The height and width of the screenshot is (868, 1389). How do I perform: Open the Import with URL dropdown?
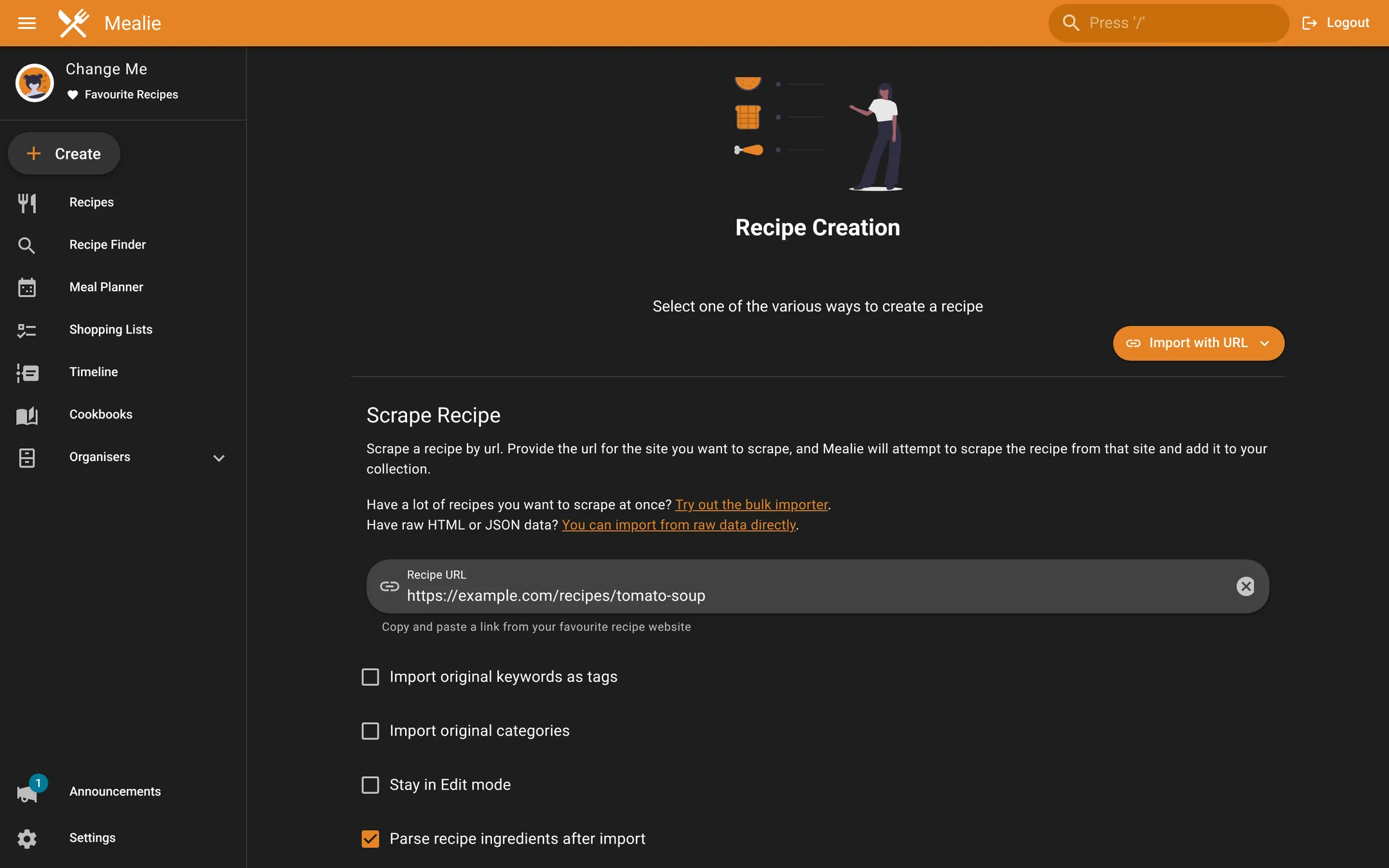1199,343
